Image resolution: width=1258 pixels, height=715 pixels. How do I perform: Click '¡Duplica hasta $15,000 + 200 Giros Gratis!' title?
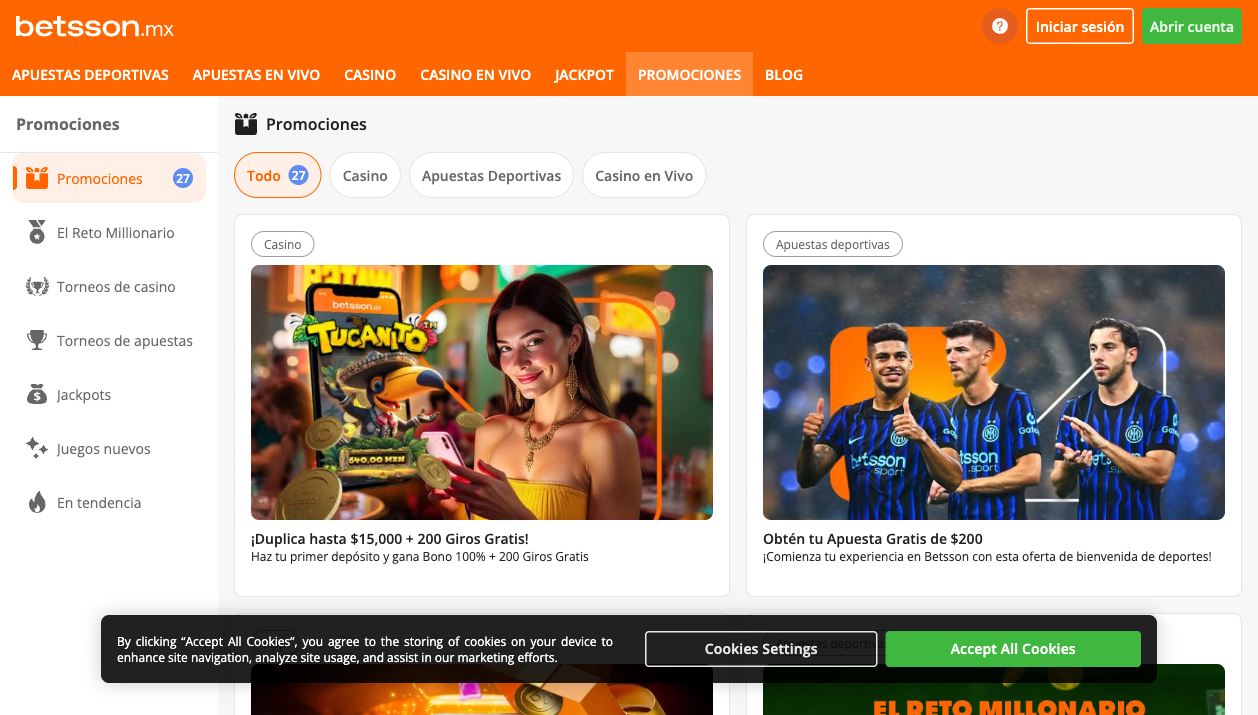[x=390, y=539]
